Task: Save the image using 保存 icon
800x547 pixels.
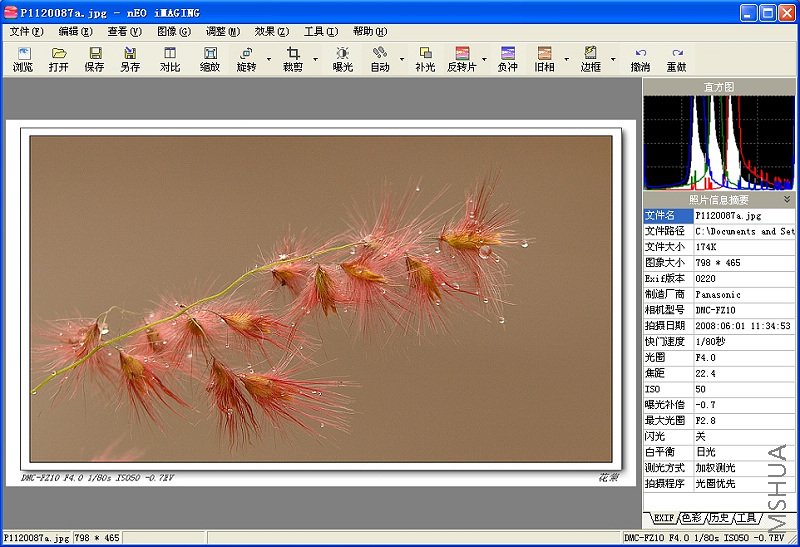Action: pos(94,59)
